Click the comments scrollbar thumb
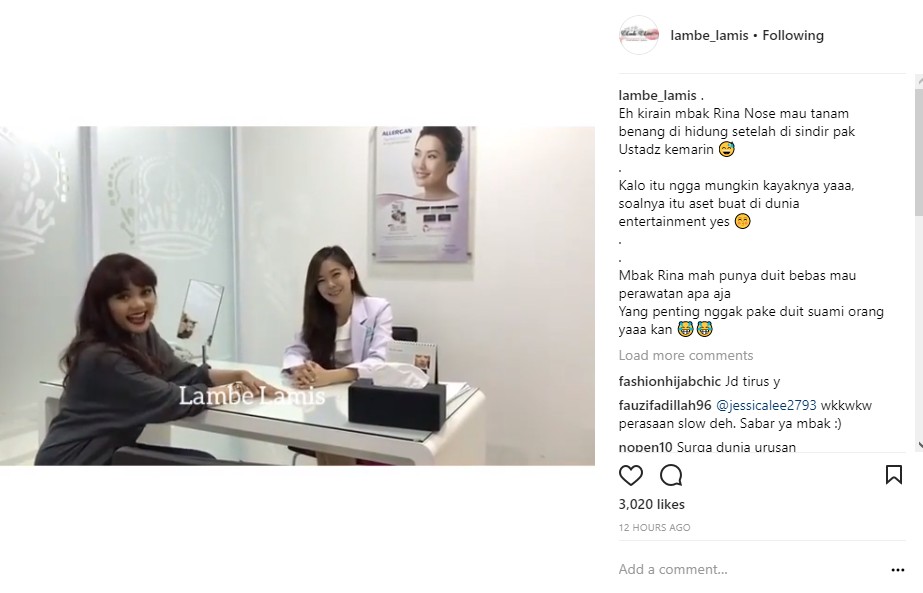 pos(919,153)
